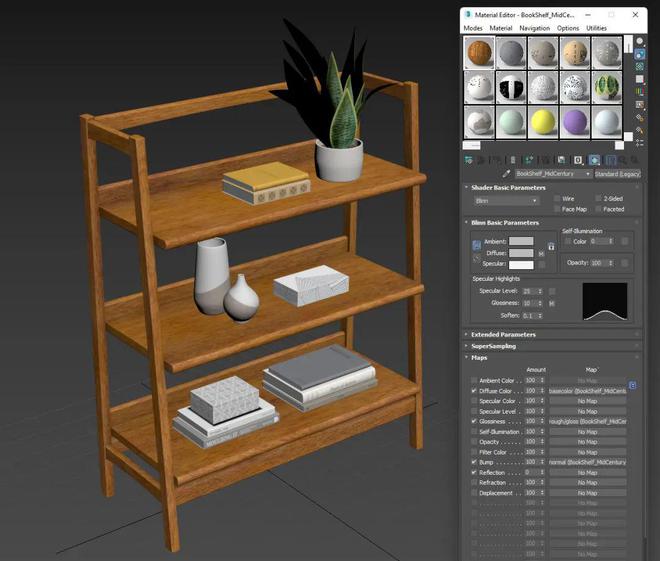This screenshot has width=660, height=561.
Task: Click the Standard (Legacy) material type button
Action: pos(617,174)
